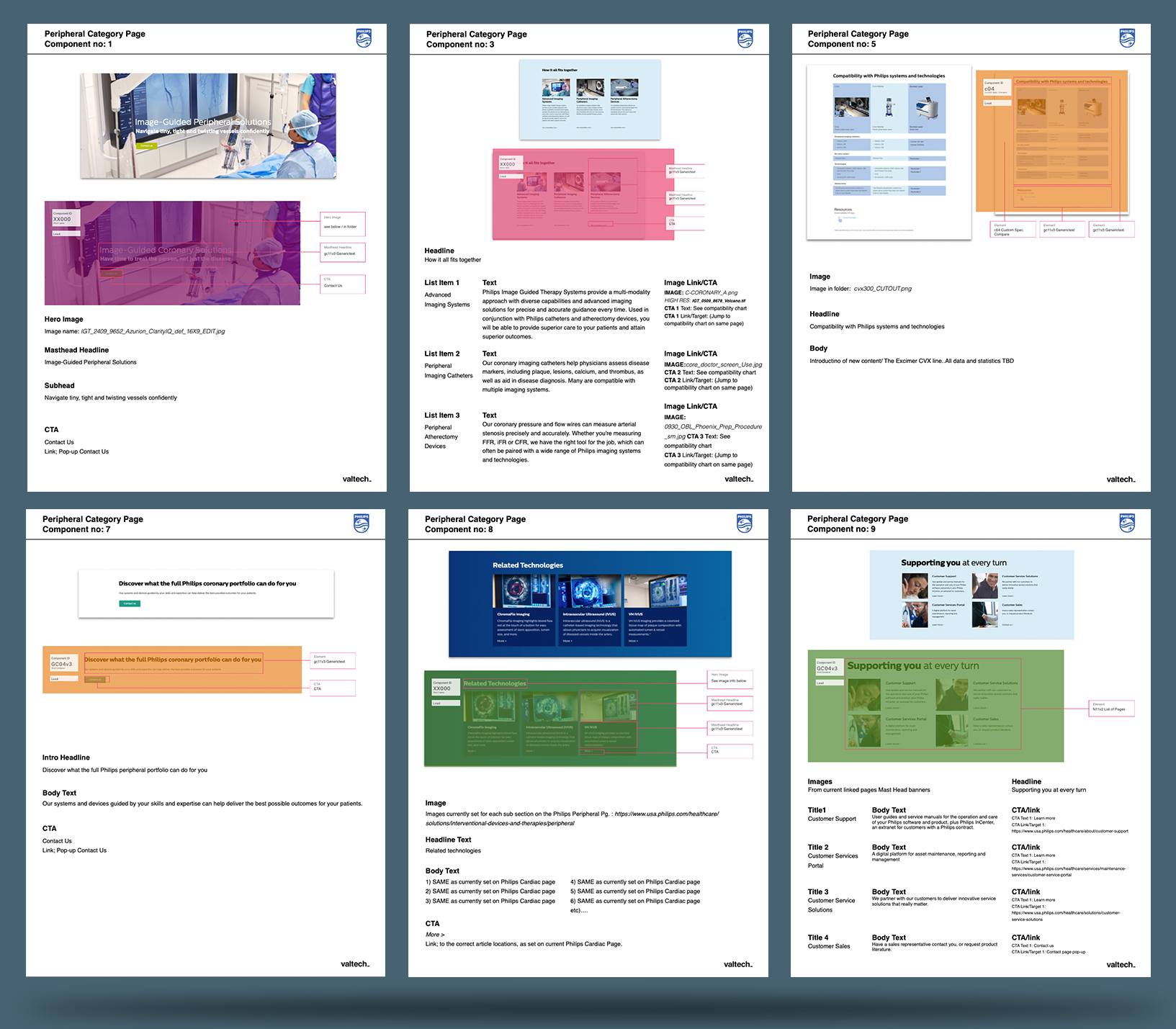
Task: Open the customer-support URL under Title1 CTA/link
Action: pyautogui.click(x=1070, y=831)
